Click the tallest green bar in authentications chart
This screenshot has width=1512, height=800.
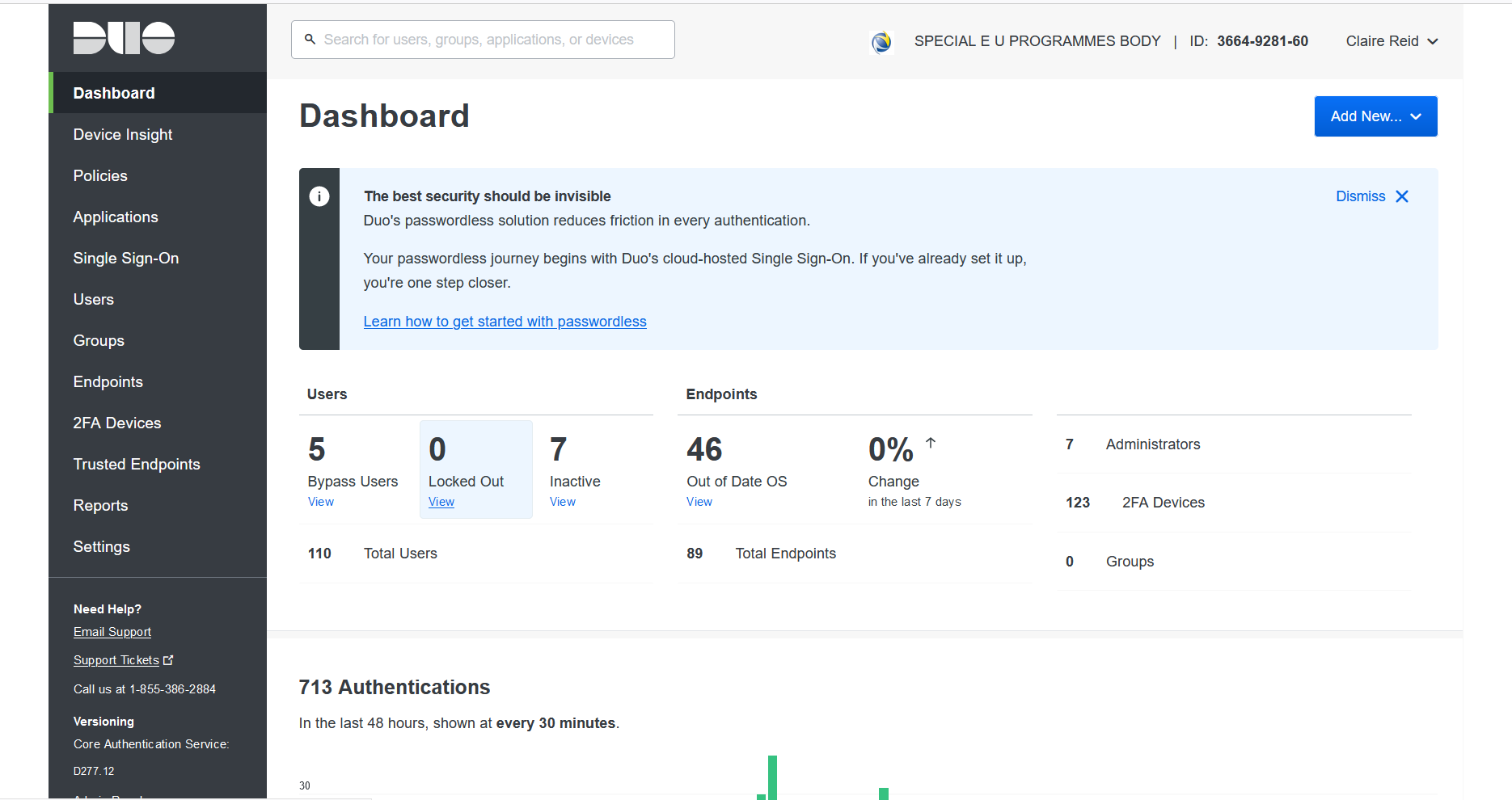tap(772, 777)
